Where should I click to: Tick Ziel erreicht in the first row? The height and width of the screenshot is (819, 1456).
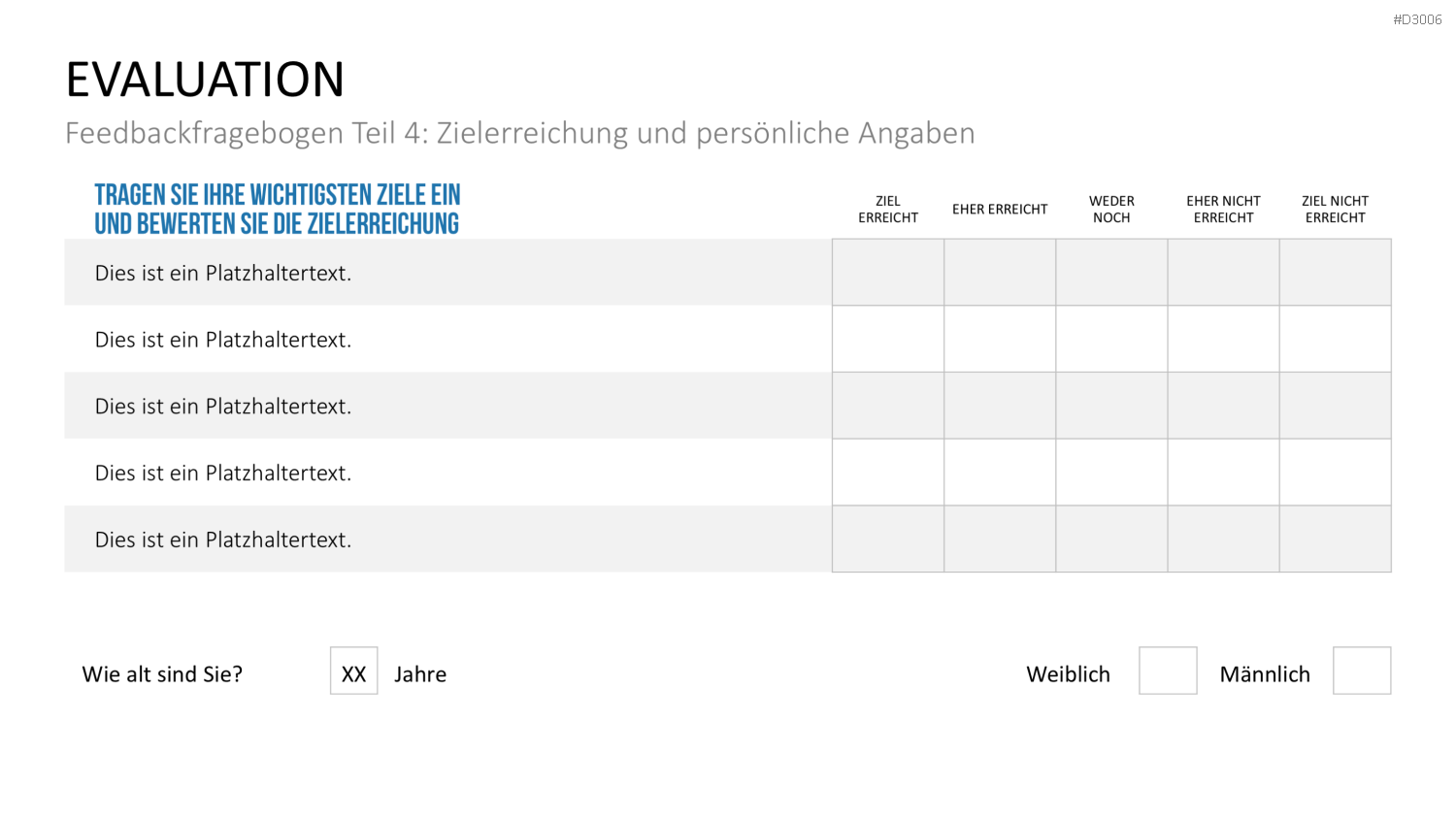tap(888, 273)
